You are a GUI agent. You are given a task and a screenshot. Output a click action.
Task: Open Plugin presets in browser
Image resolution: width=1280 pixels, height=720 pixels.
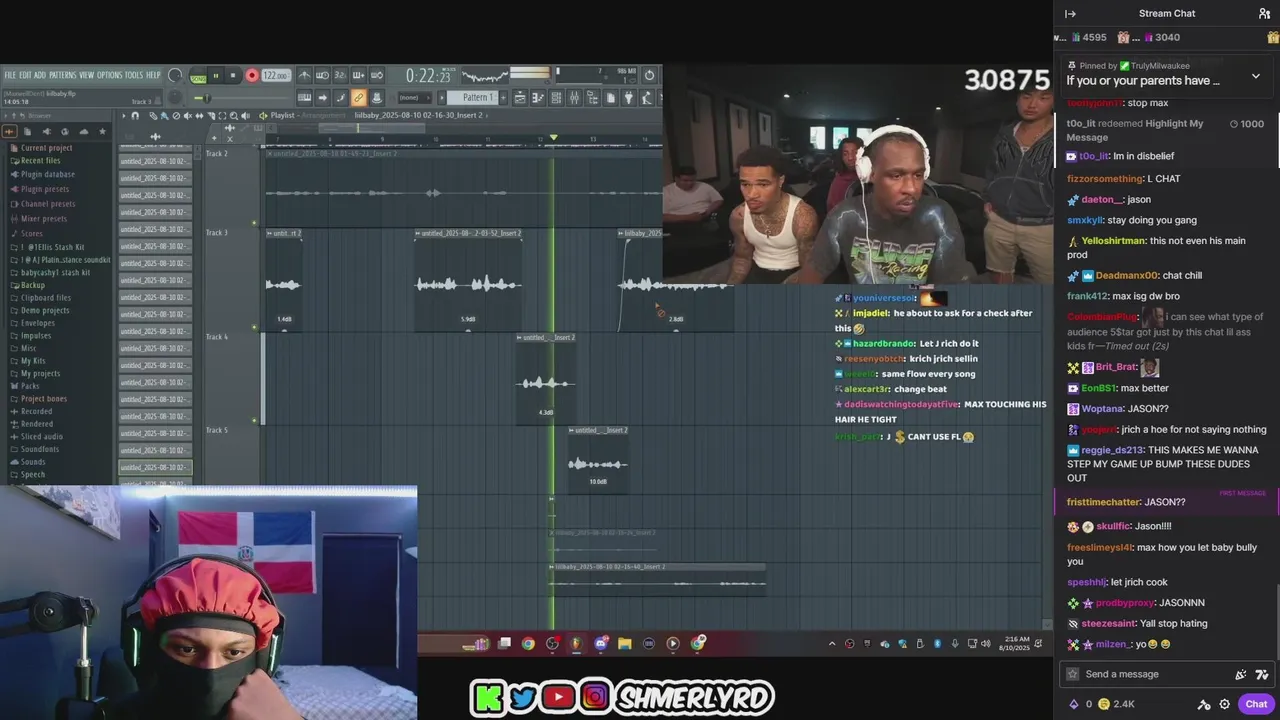click(45, 189)
